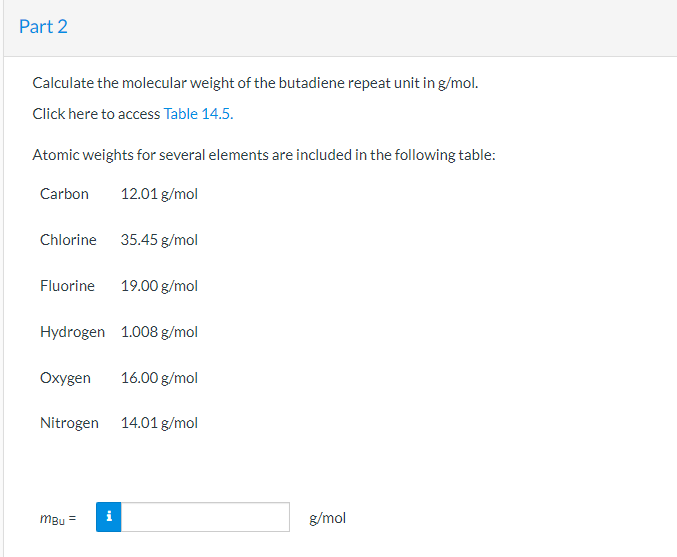Click the 14.01 g/mol value
Image resolution: width=677 pixels, height=557 pixels.
(159, 423)
